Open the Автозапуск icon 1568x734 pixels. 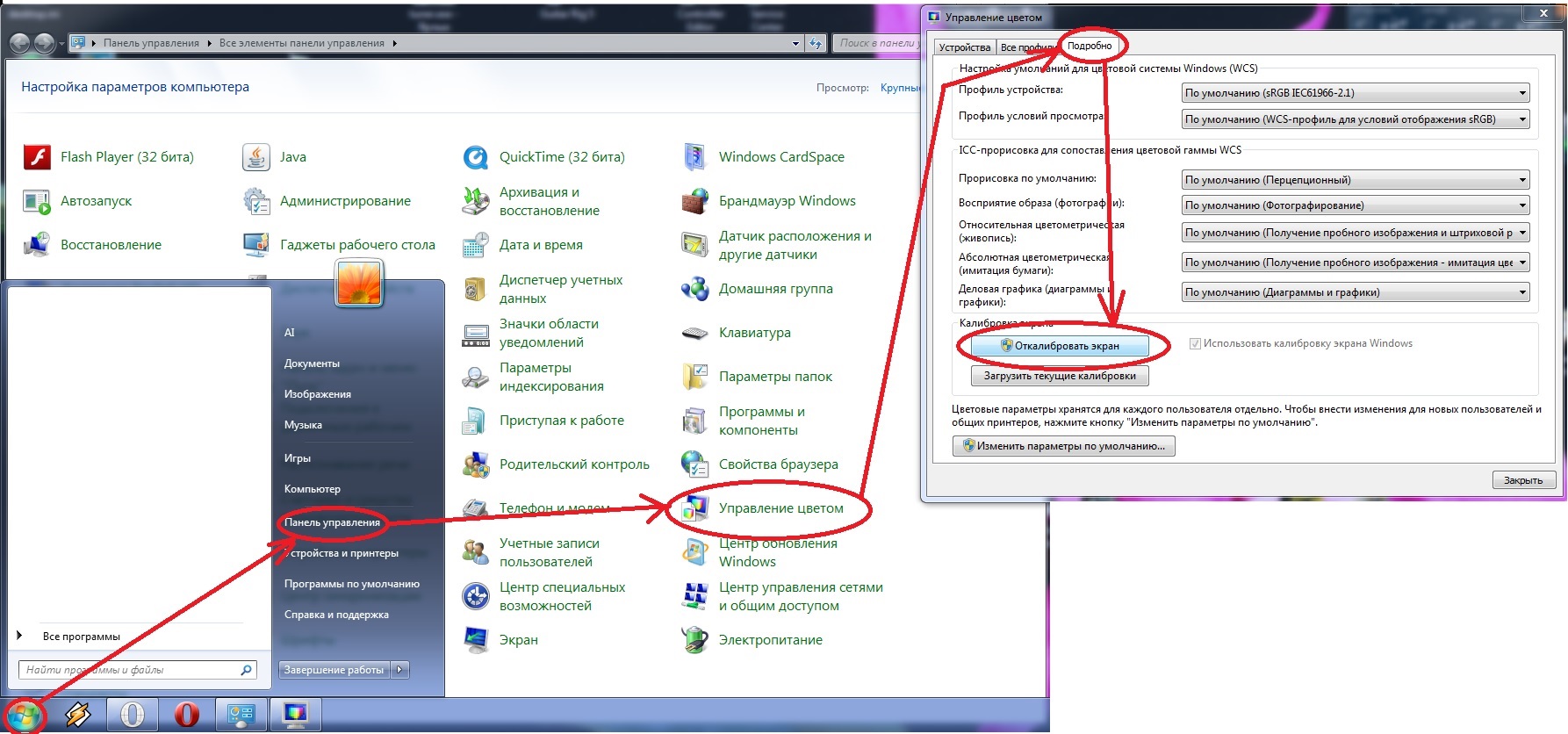click(37, 201)
